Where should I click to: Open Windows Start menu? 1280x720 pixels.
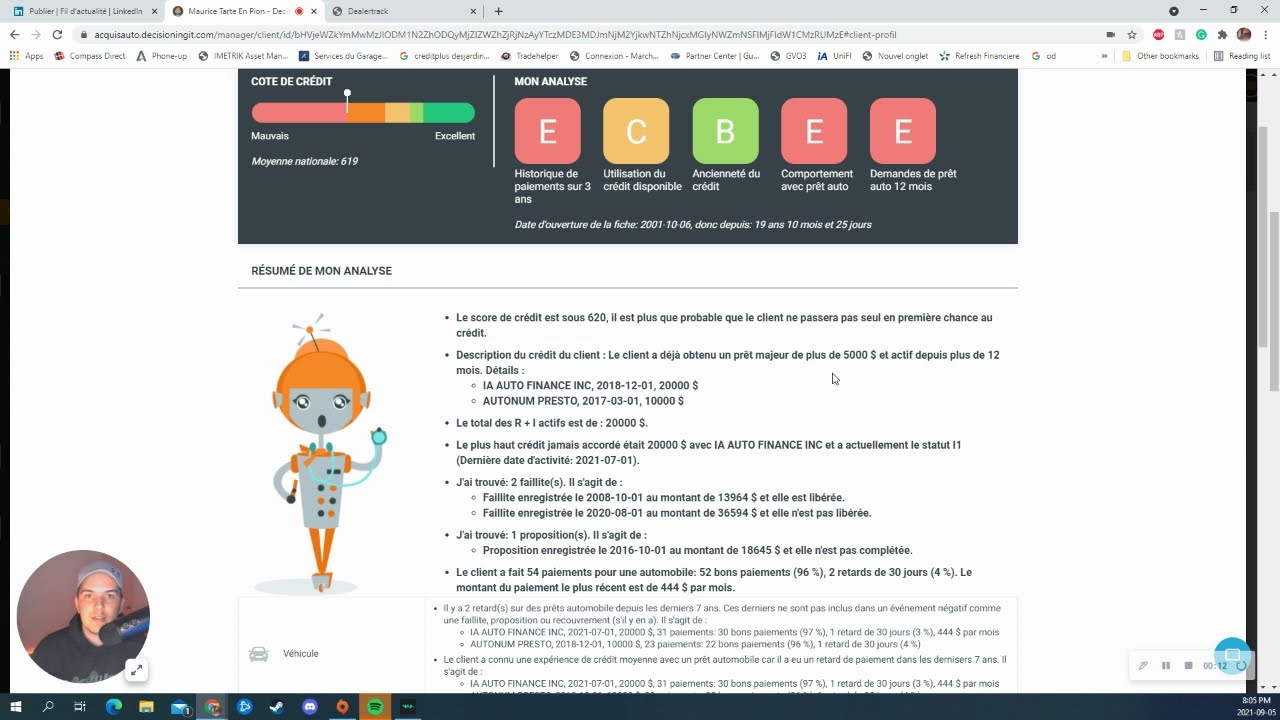pos(18,707)
